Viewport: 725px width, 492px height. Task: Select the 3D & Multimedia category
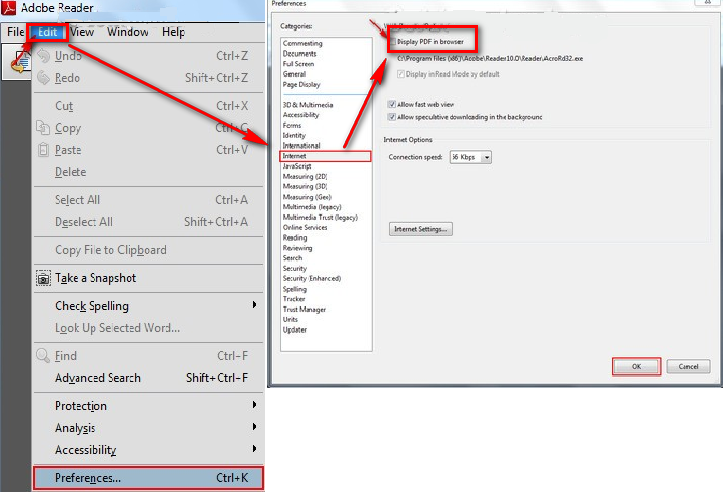point(307,105)
